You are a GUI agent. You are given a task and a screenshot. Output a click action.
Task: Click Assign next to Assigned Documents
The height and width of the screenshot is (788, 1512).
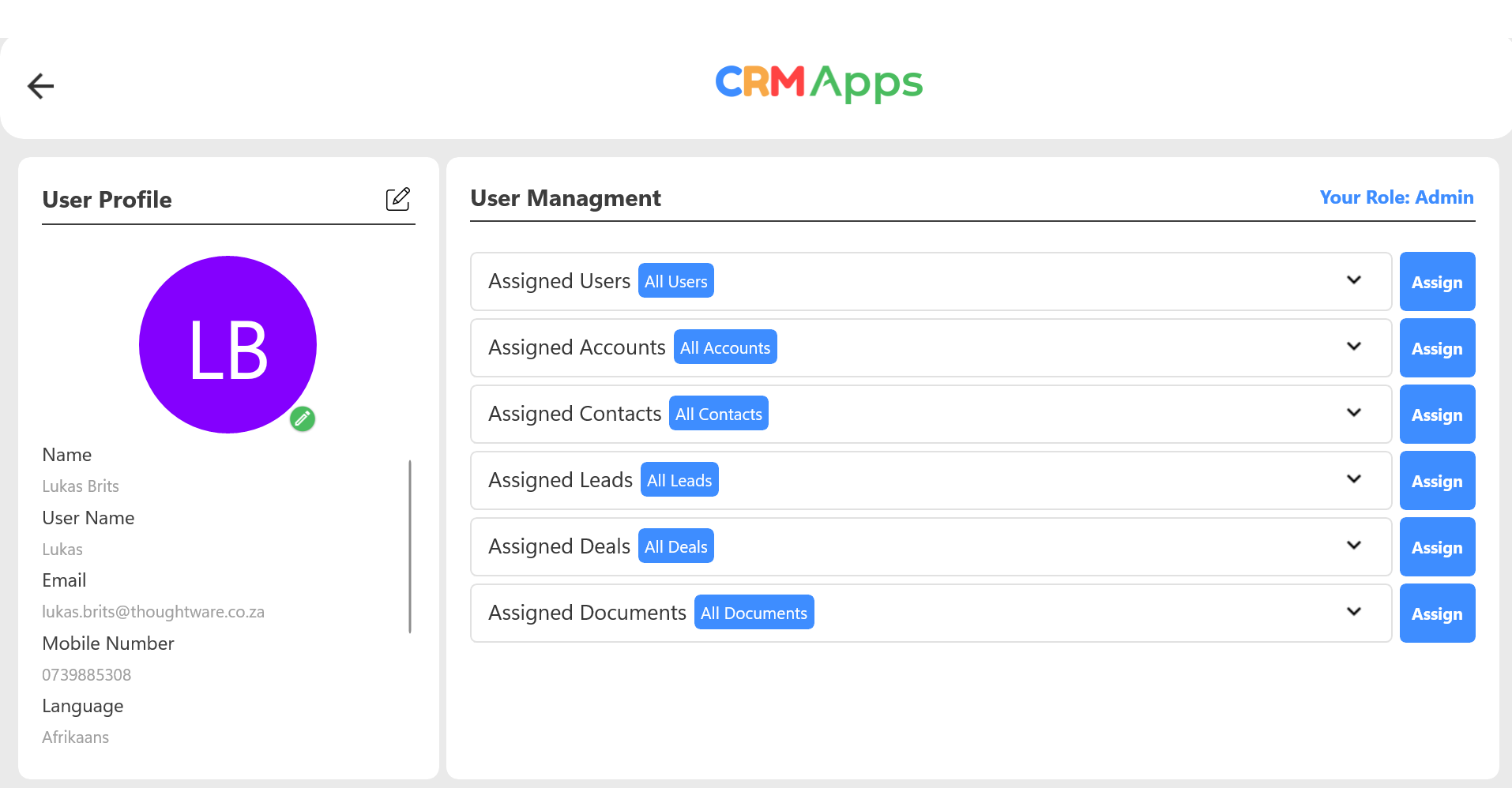1437,614
